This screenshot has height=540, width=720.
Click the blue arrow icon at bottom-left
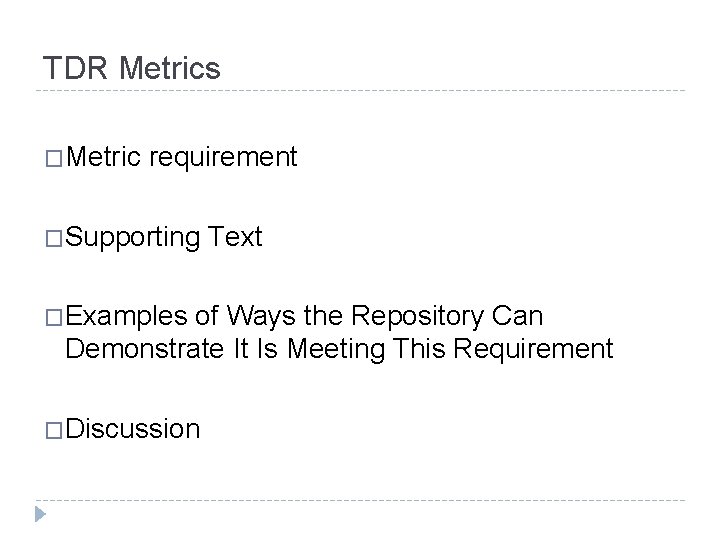[42, 515]
